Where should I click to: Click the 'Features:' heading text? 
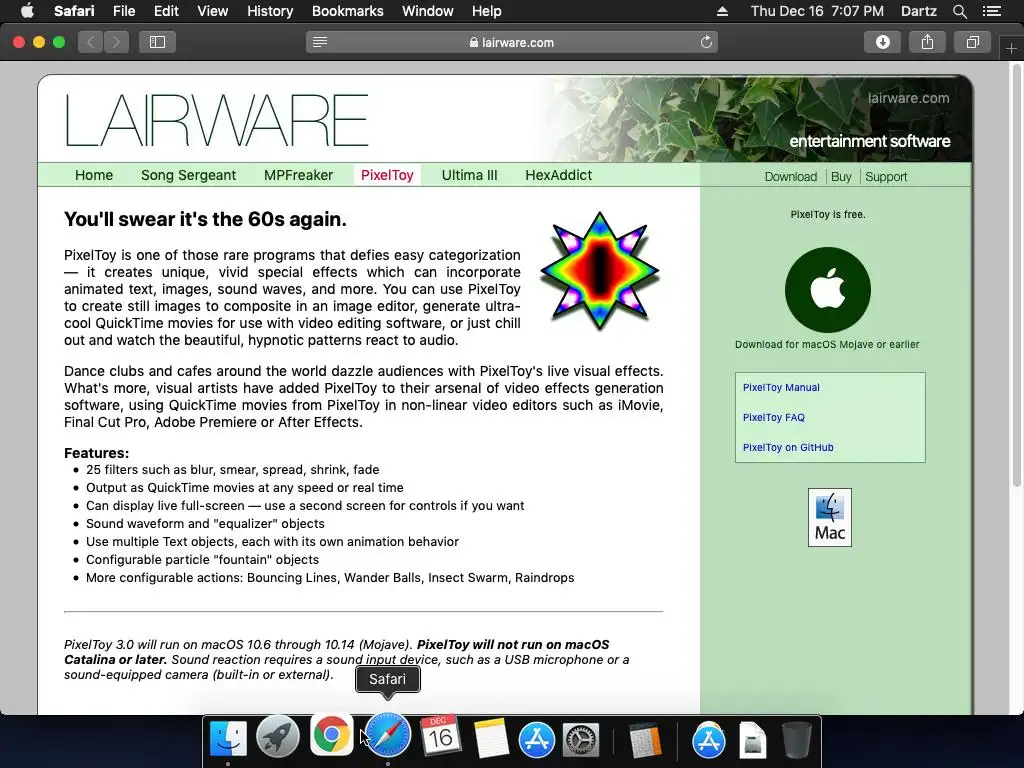point(97,453)
